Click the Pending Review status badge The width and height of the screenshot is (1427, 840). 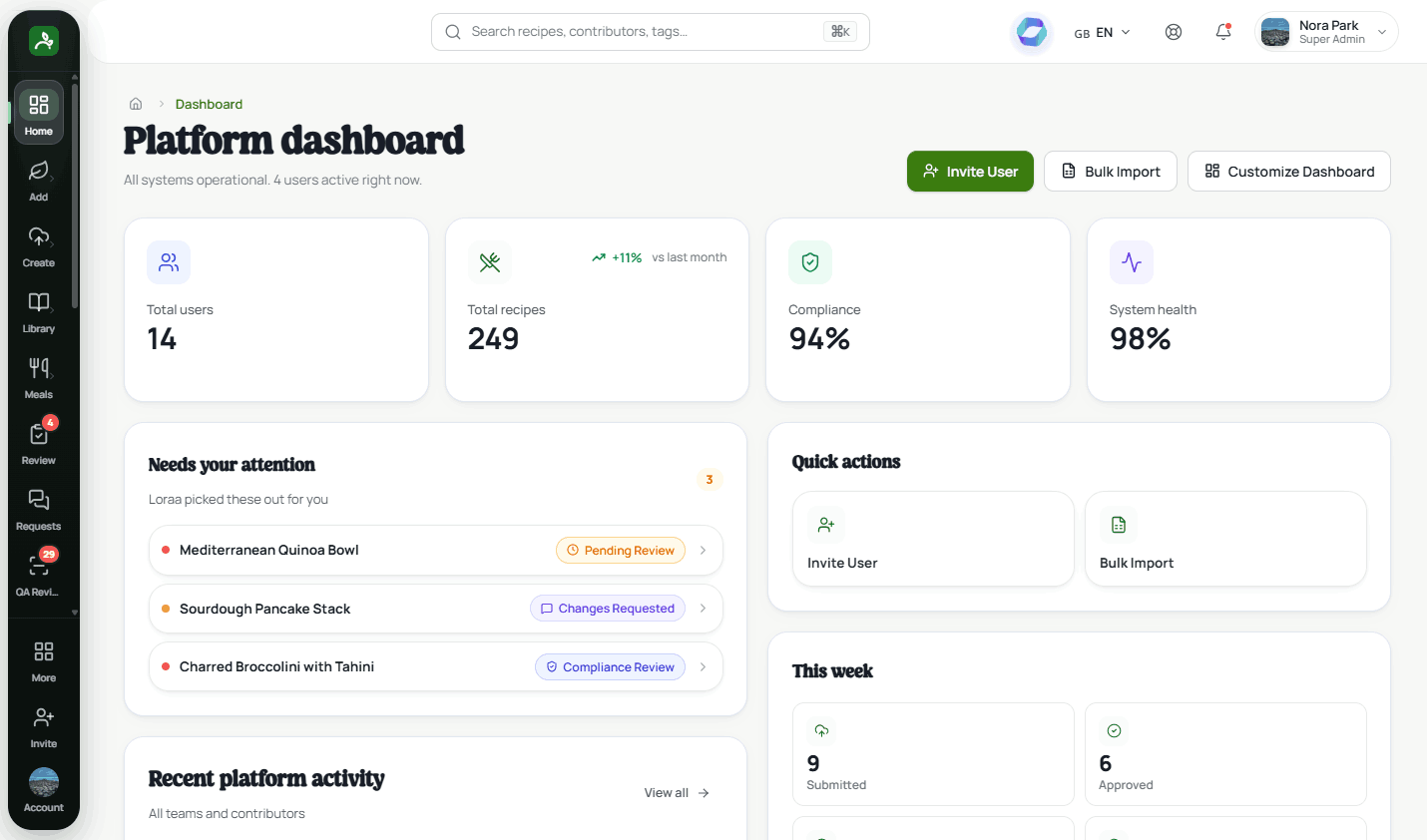coord(621,551)
